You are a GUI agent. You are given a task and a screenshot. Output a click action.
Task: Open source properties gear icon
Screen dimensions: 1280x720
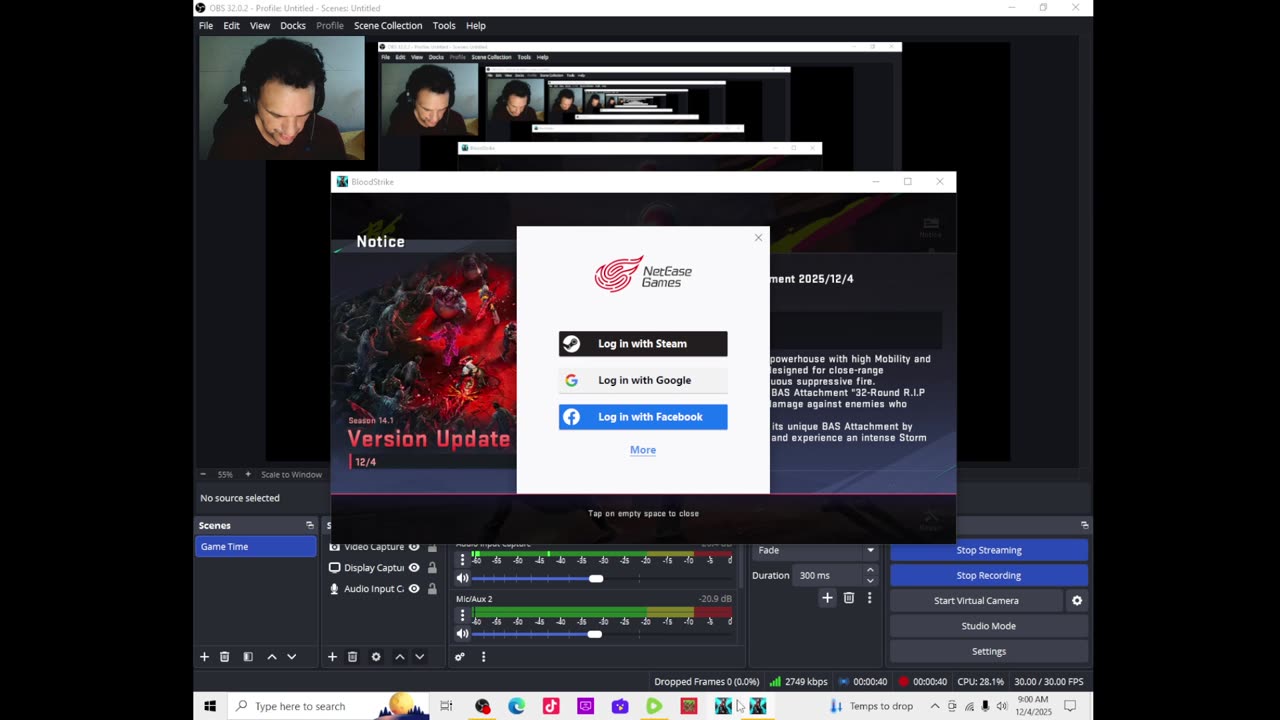[x=376, y=657]
